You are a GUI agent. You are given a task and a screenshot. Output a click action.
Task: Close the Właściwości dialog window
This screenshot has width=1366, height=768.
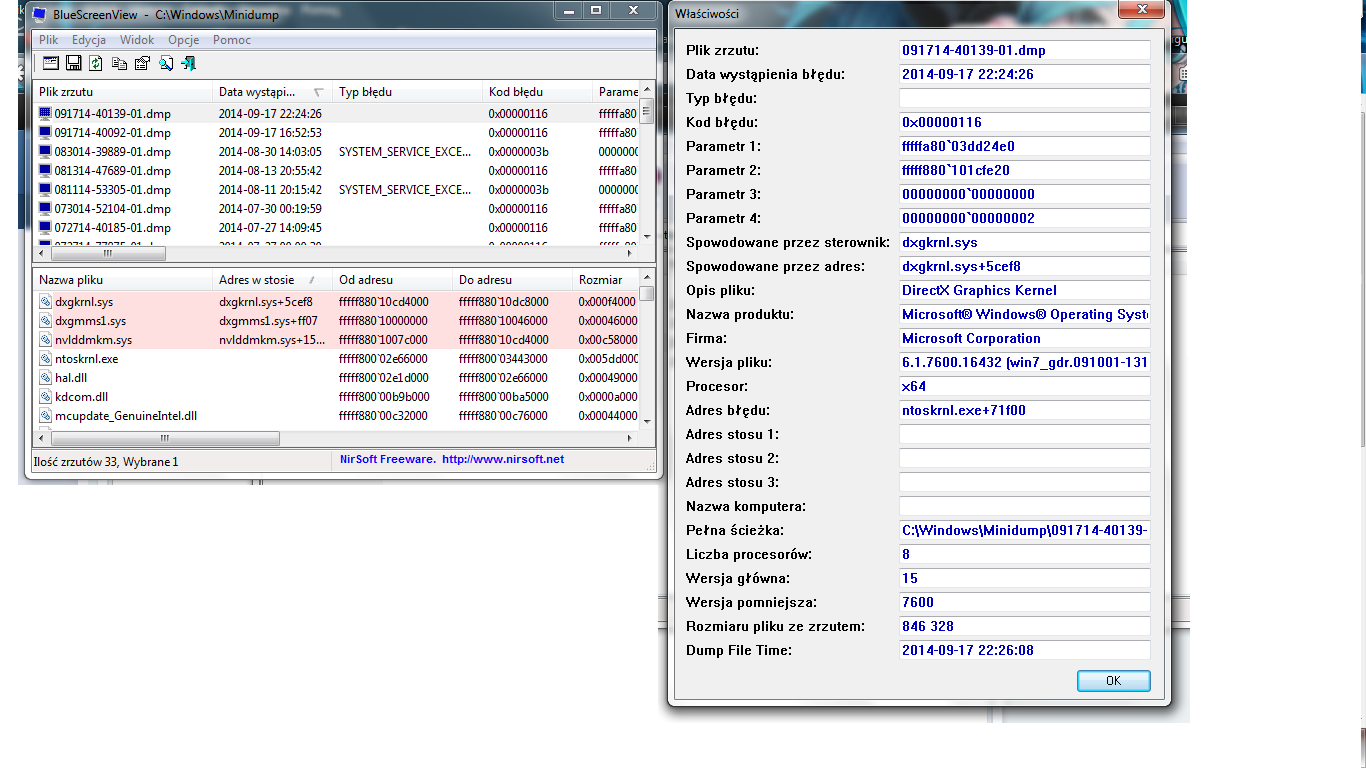1141,9
